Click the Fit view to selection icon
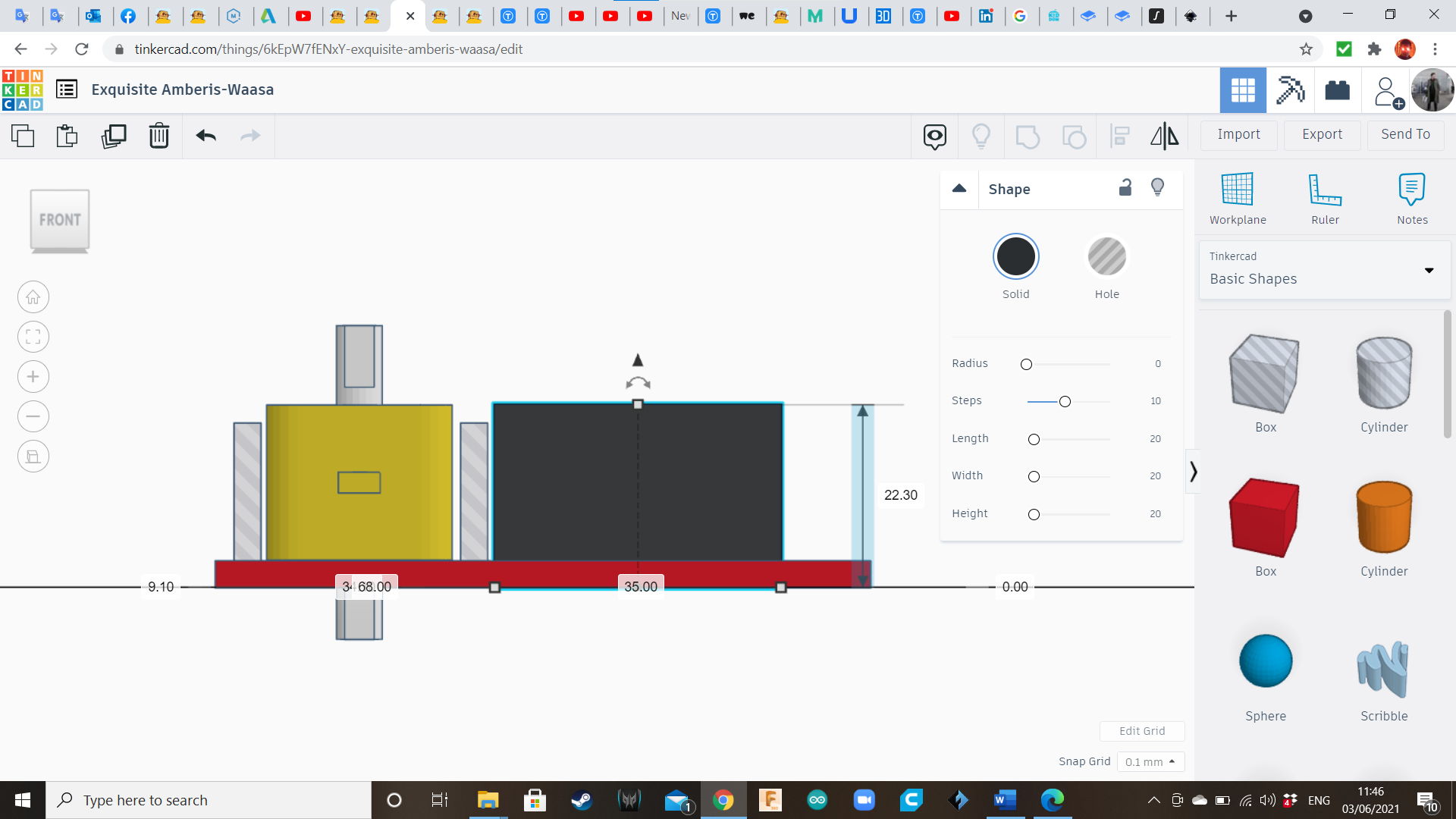This screenshot has height=819, width=1456. [x=33, y=337]
